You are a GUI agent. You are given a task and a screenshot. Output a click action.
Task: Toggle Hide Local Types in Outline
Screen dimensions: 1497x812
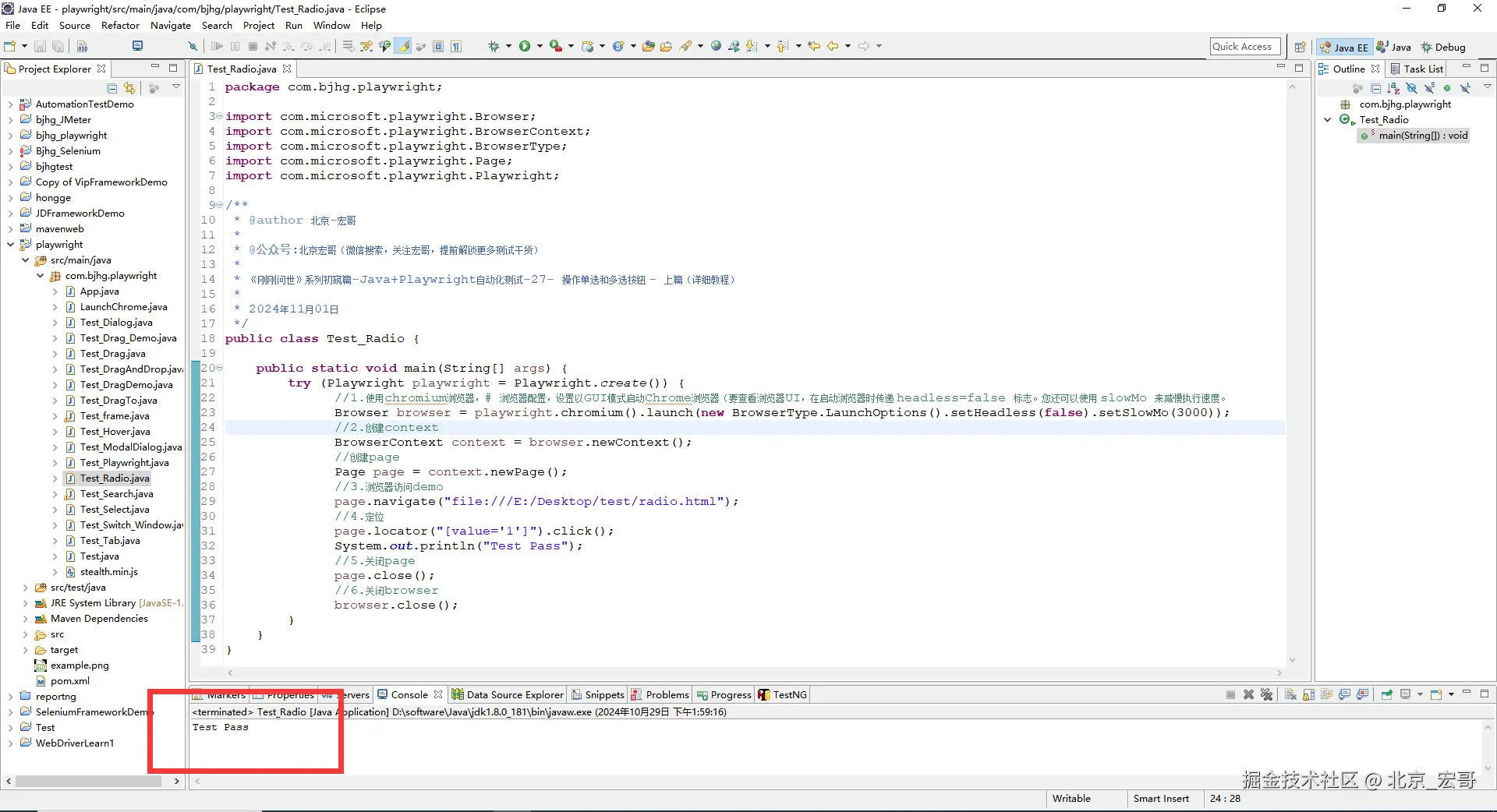[x=1465, y=88]
